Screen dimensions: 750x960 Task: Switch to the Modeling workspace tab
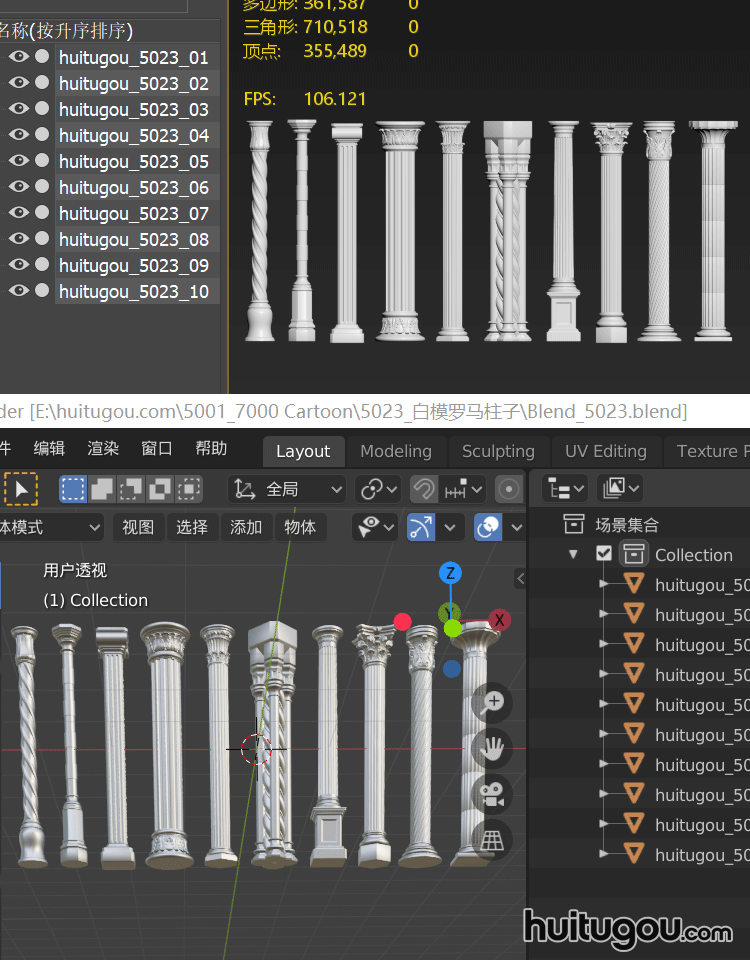(396, 451)
